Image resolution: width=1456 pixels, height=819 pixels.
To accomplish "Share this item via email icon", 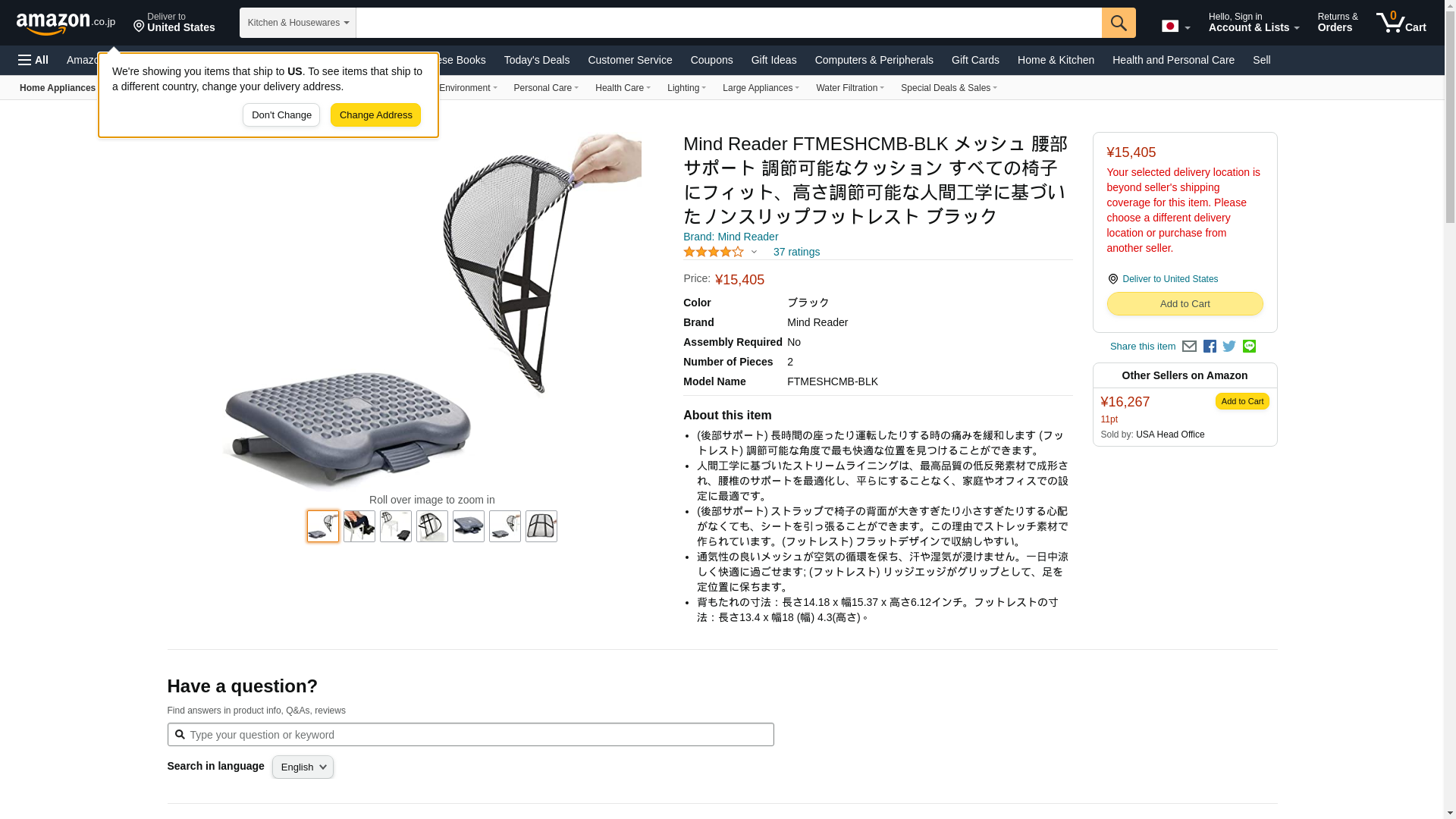I will pos(1189,347).
